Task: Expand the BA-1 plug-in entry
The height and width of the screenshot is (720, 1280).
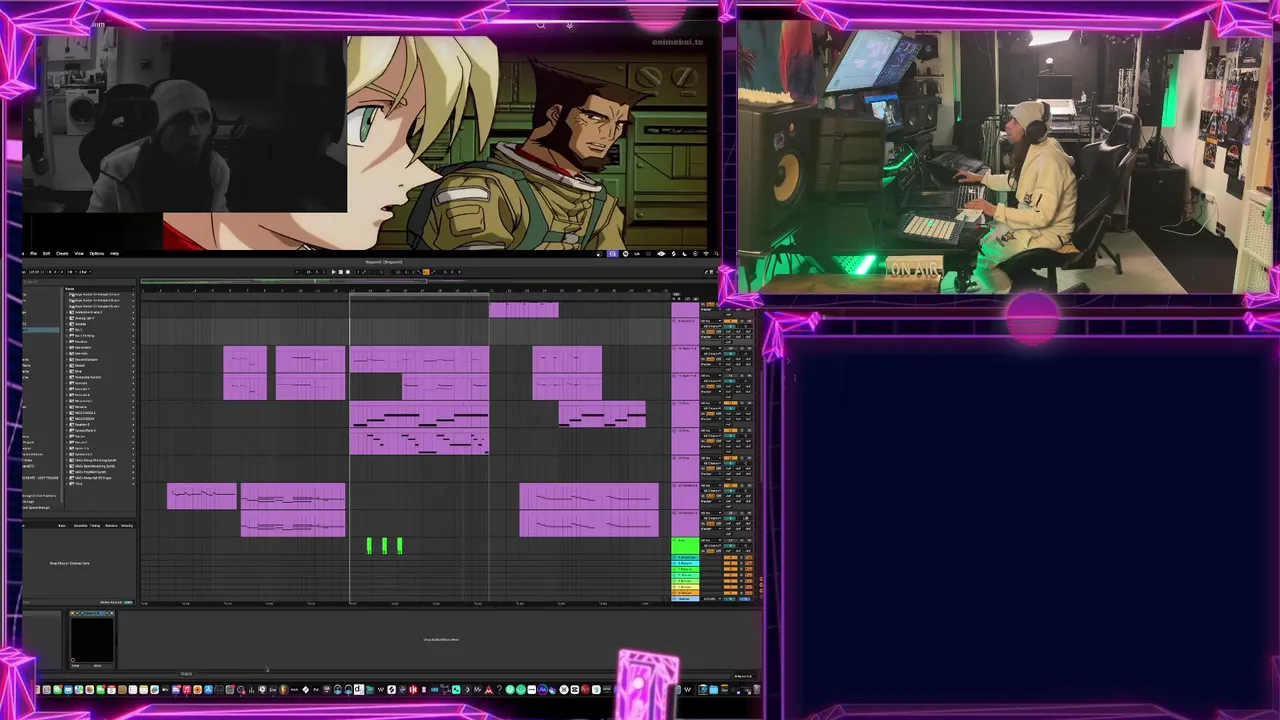Action: [x=67, y=330]
